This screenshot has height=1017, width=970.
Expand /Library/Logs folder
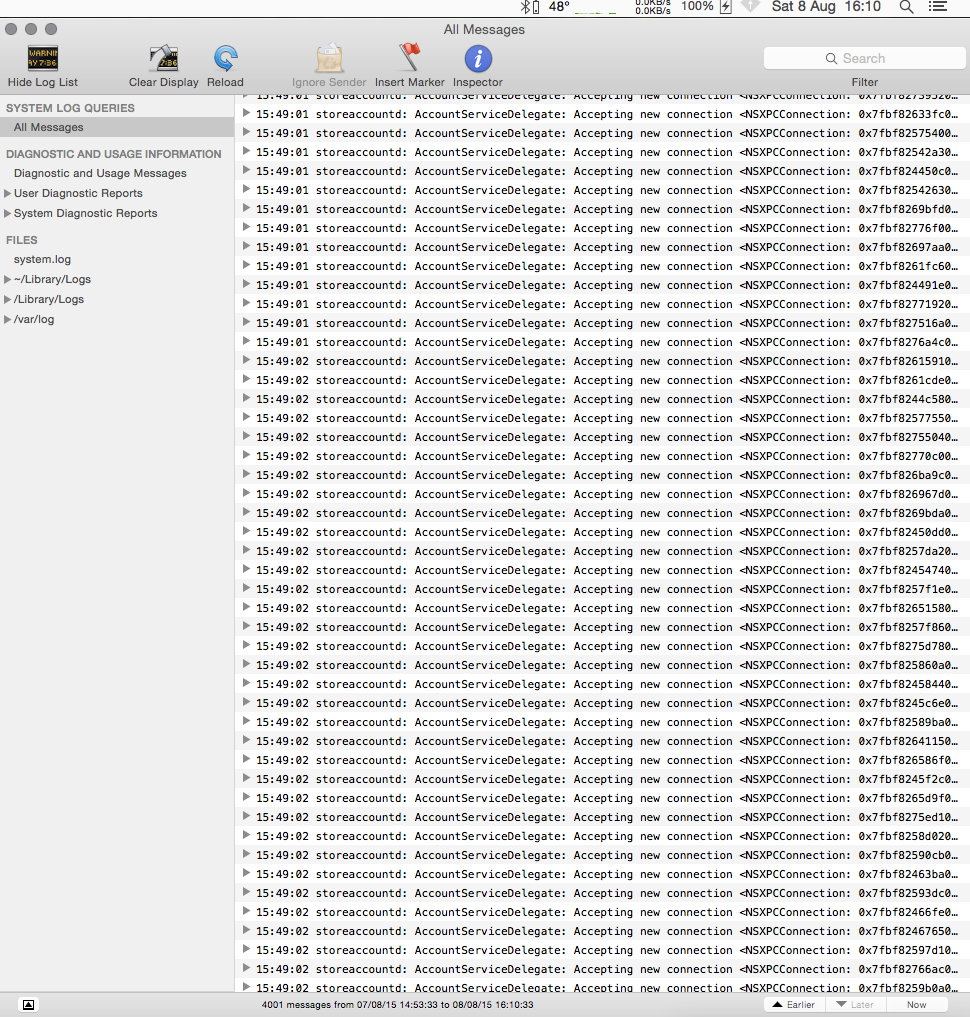click(7, 300)
